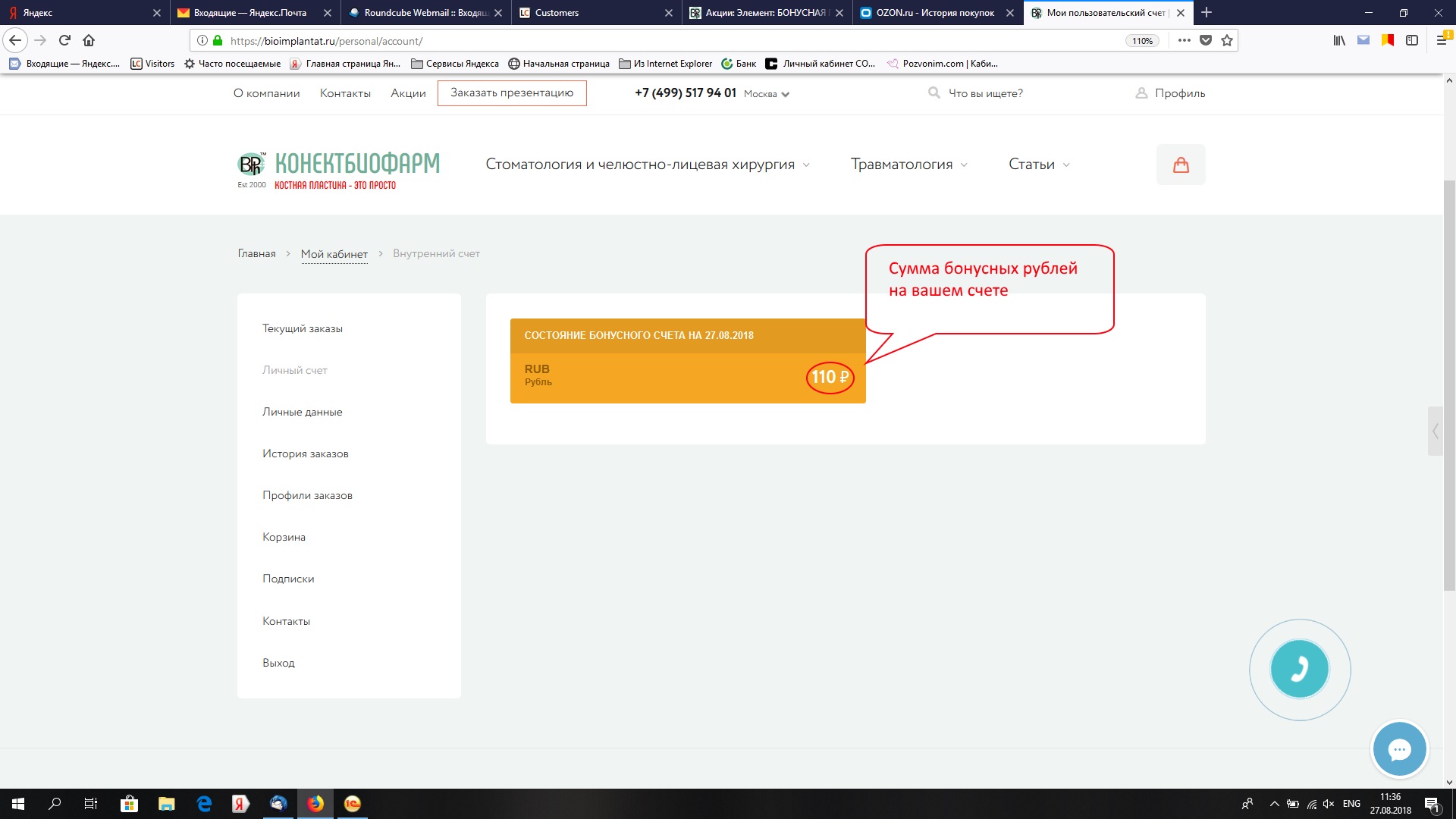Open the chat bubble widget
1456x819 pixels.
(x=1399, y=749)
